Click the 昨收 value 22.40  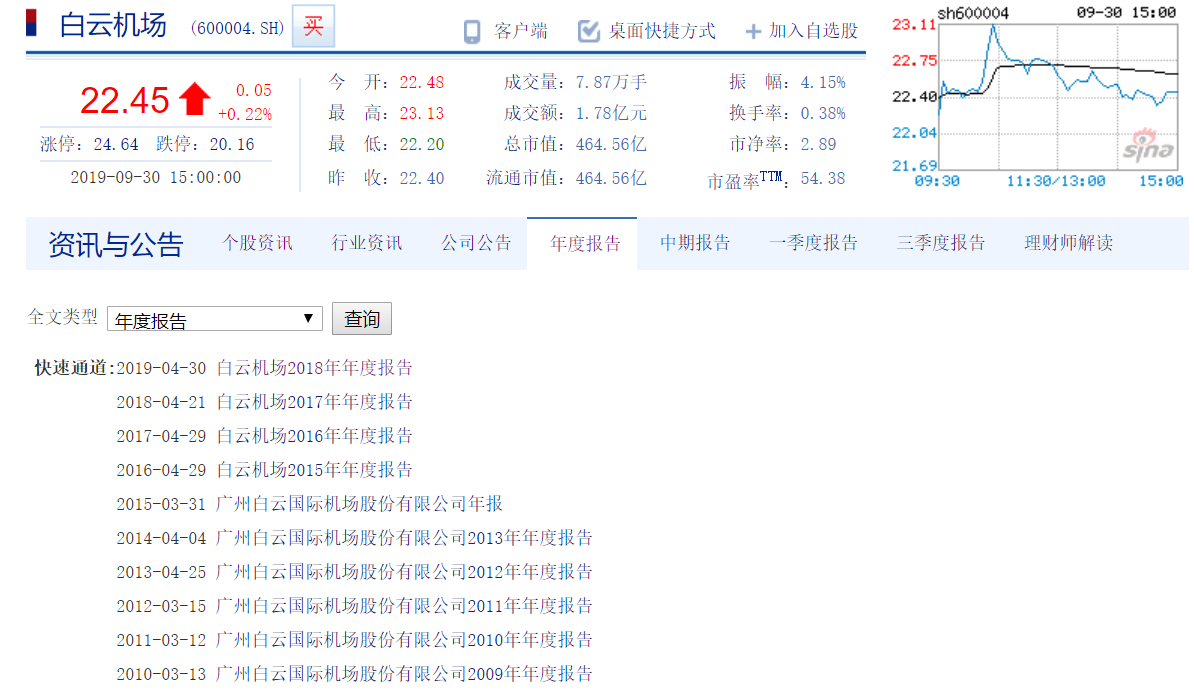point(421,178)
